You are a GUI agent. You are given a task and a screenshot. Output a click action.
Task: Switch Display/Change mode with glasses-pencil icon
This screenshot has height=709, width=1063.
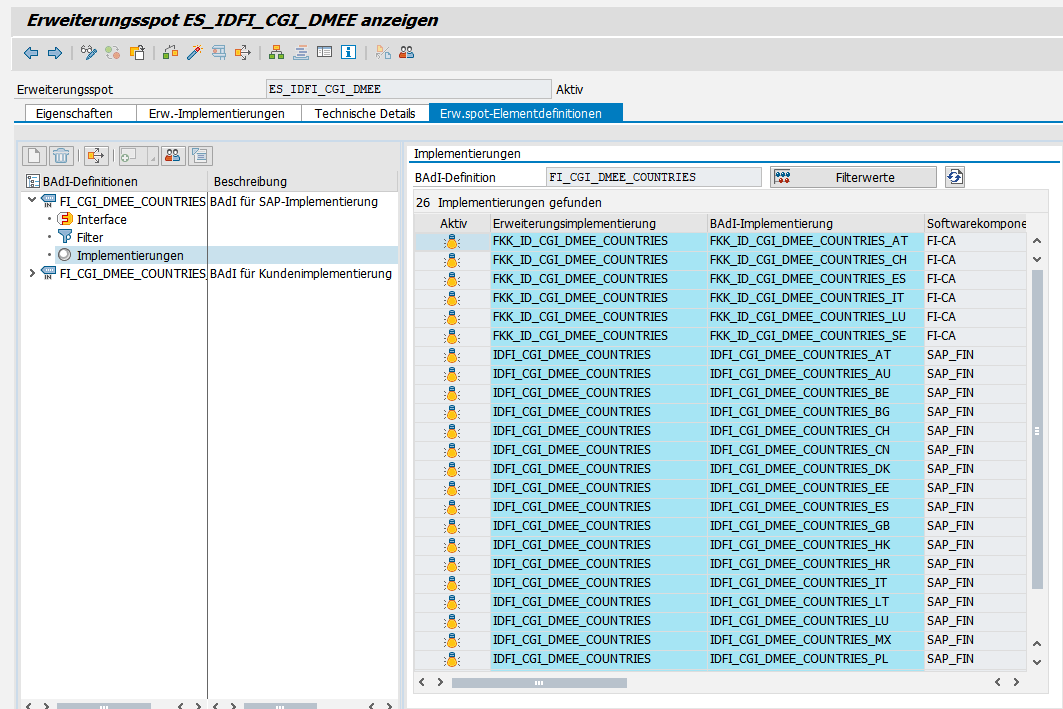tap(89, 52)
